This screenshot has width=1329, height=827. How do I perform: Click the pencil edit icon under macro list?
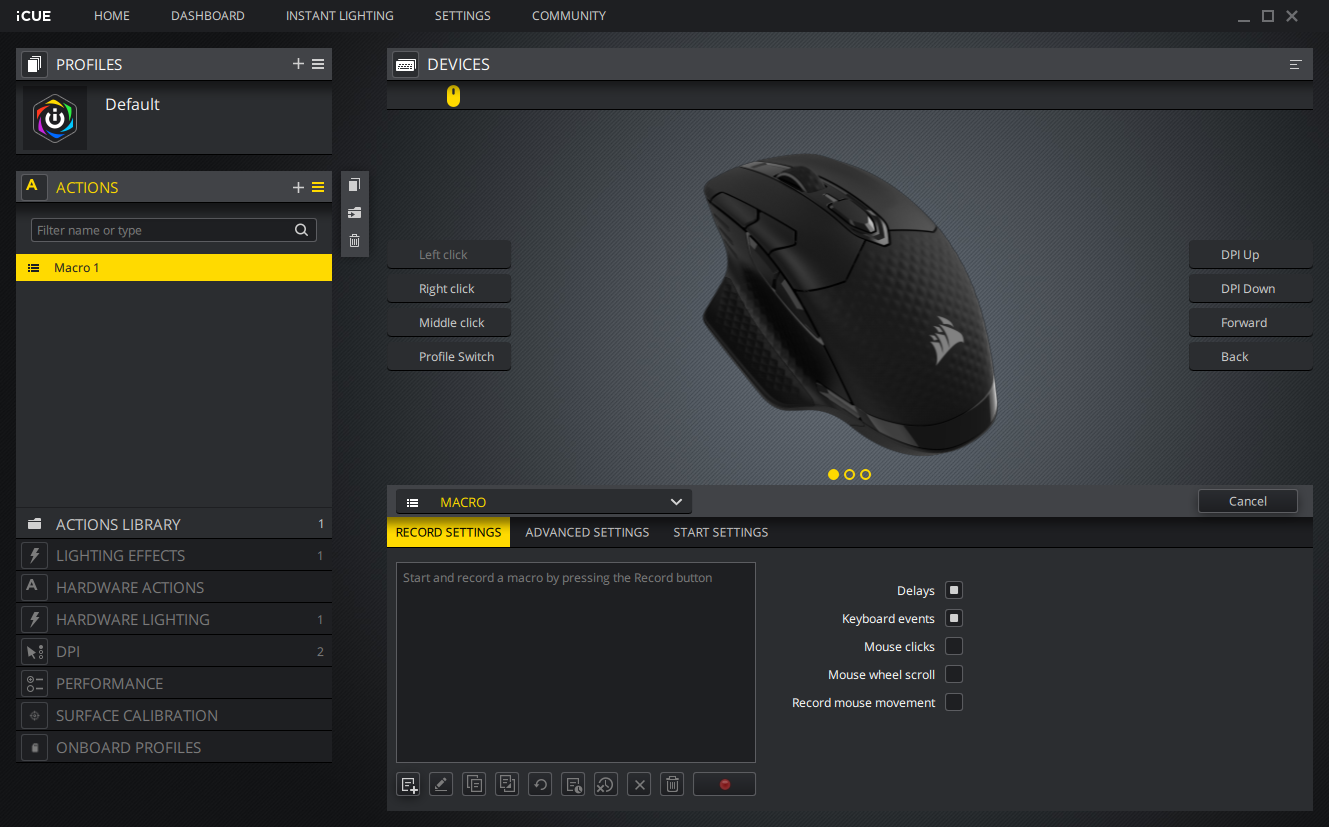441,784
